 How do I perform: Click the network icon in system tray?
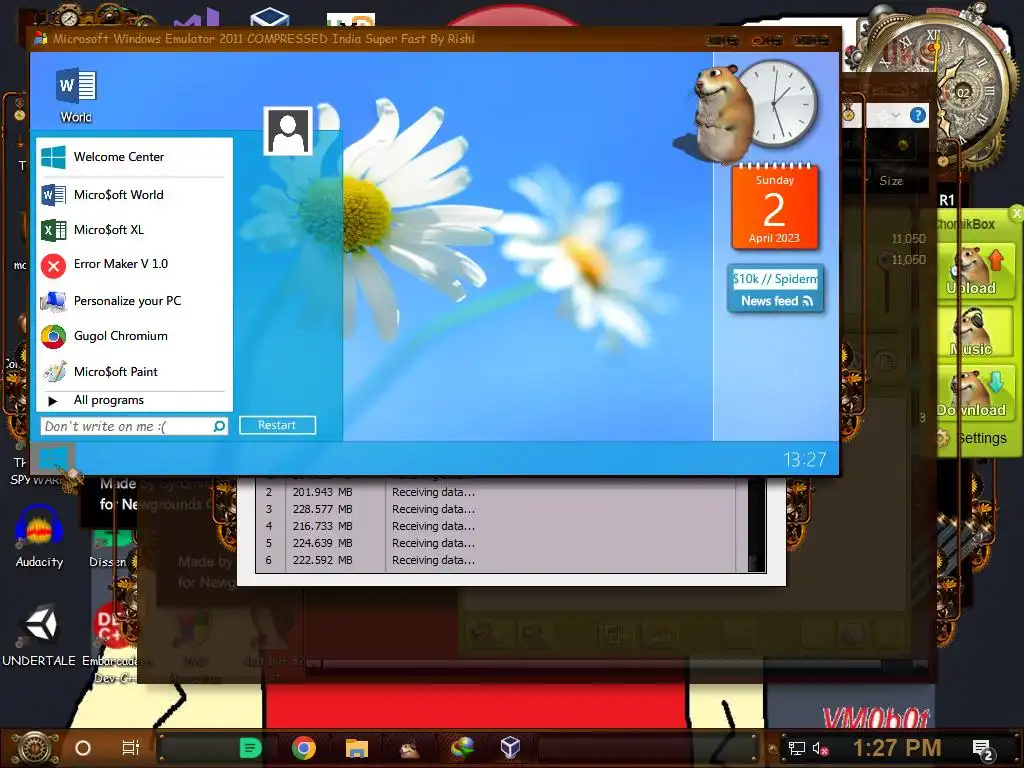click(x=797, y=748)
